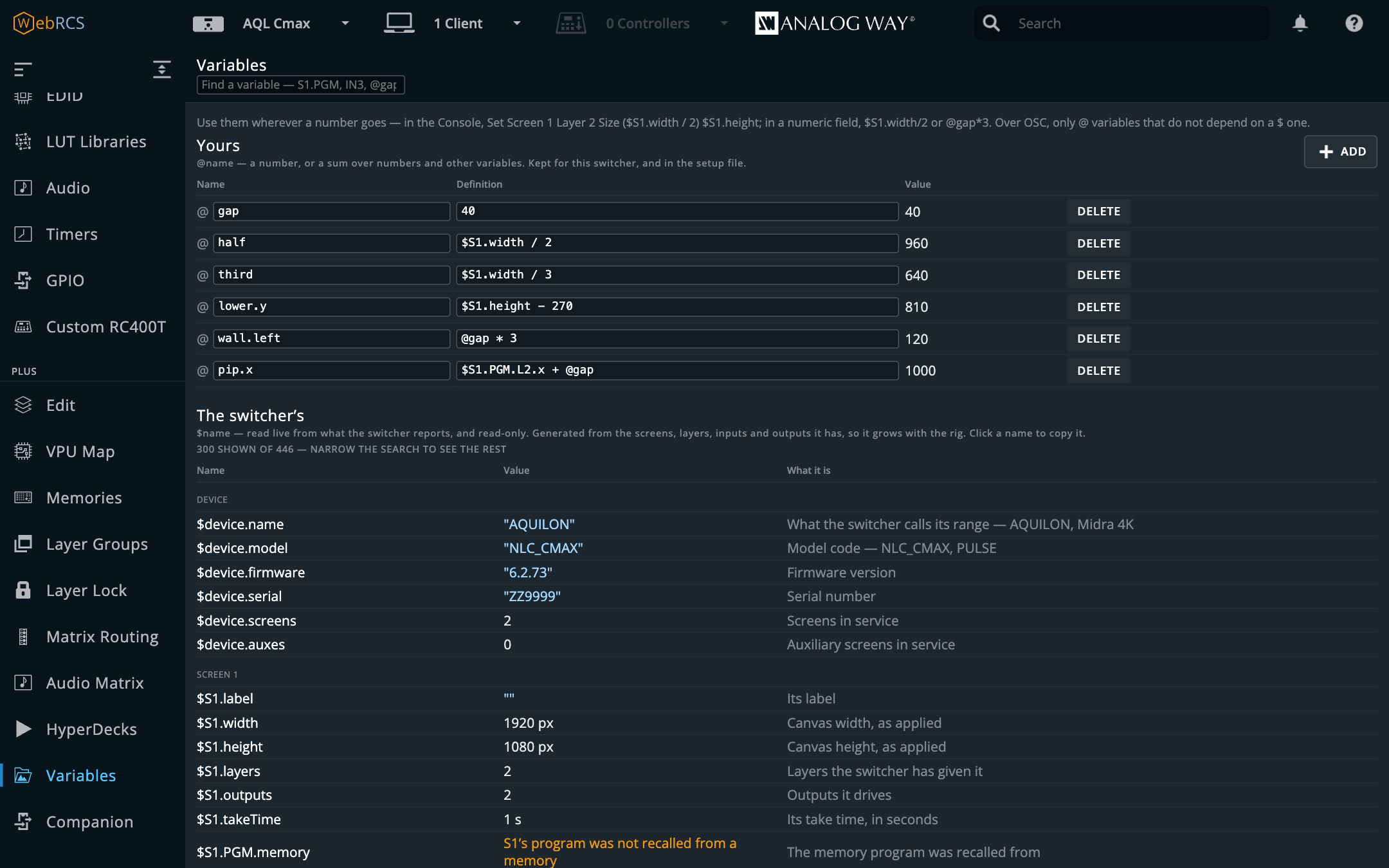Copy the $S1.PGM.memory variable name
This screenshot has width=1389, height=868.
click(253, 852)
